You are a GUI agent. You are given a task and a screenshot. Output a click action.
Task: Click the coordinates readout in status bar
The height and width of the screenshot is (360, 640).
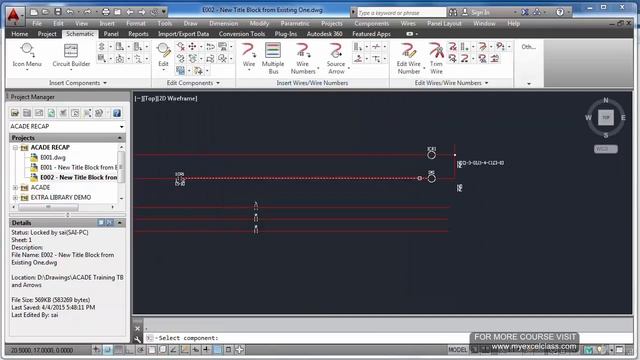point(42,350)
